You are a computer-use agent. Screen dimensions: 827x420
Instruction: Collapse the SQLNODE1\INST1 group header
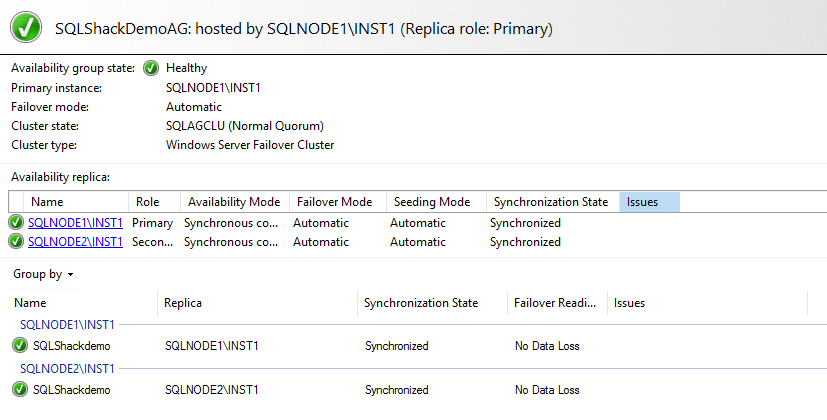67,324
